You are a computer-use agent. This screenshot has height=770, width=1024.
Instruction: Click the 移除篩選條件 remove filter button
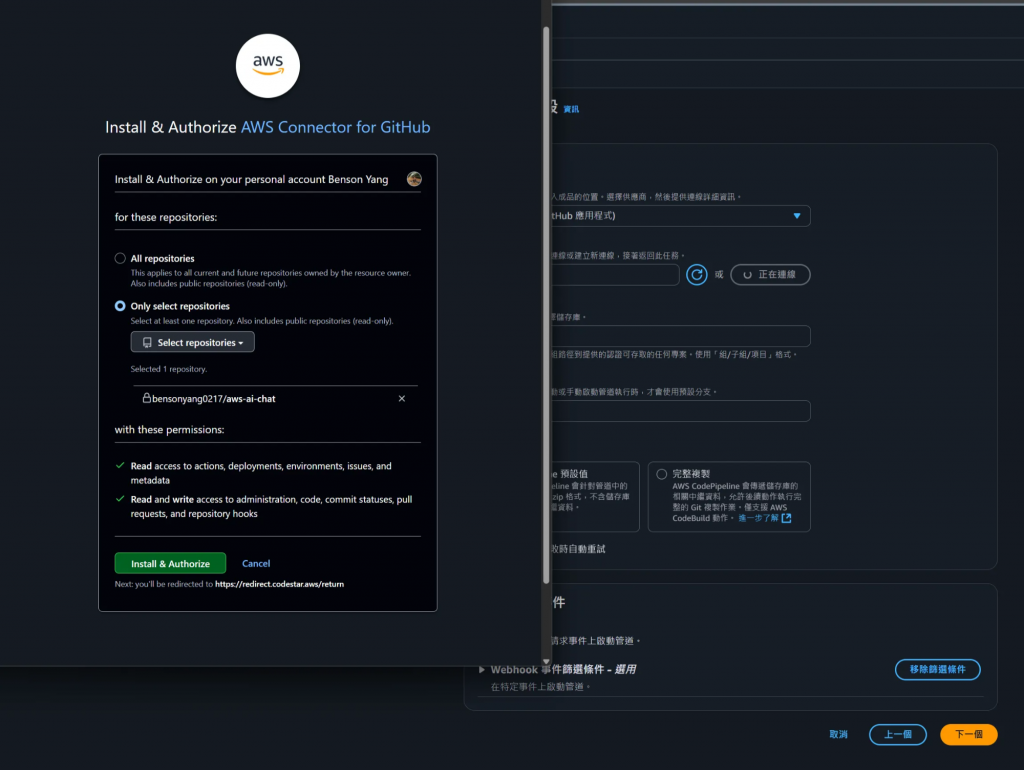(x=937, y=669)
